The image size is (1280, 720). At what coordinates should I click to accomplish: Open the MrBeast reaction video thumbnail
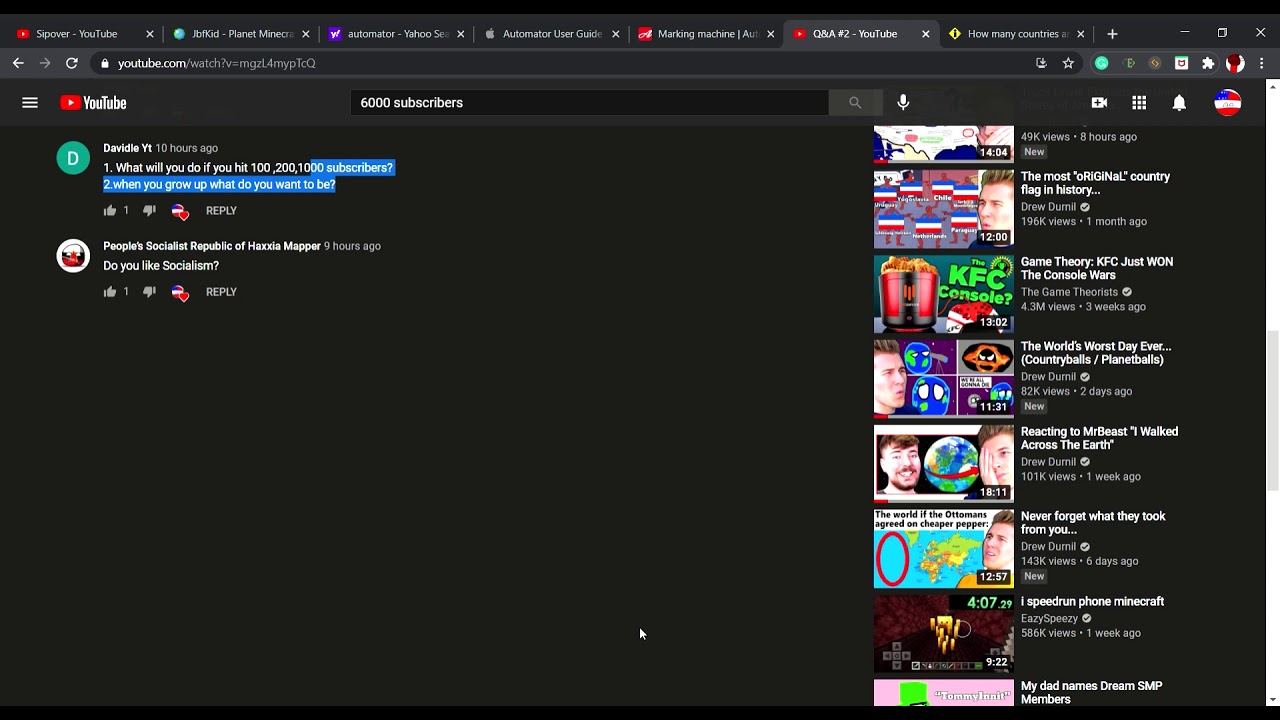tap(943, 464)
